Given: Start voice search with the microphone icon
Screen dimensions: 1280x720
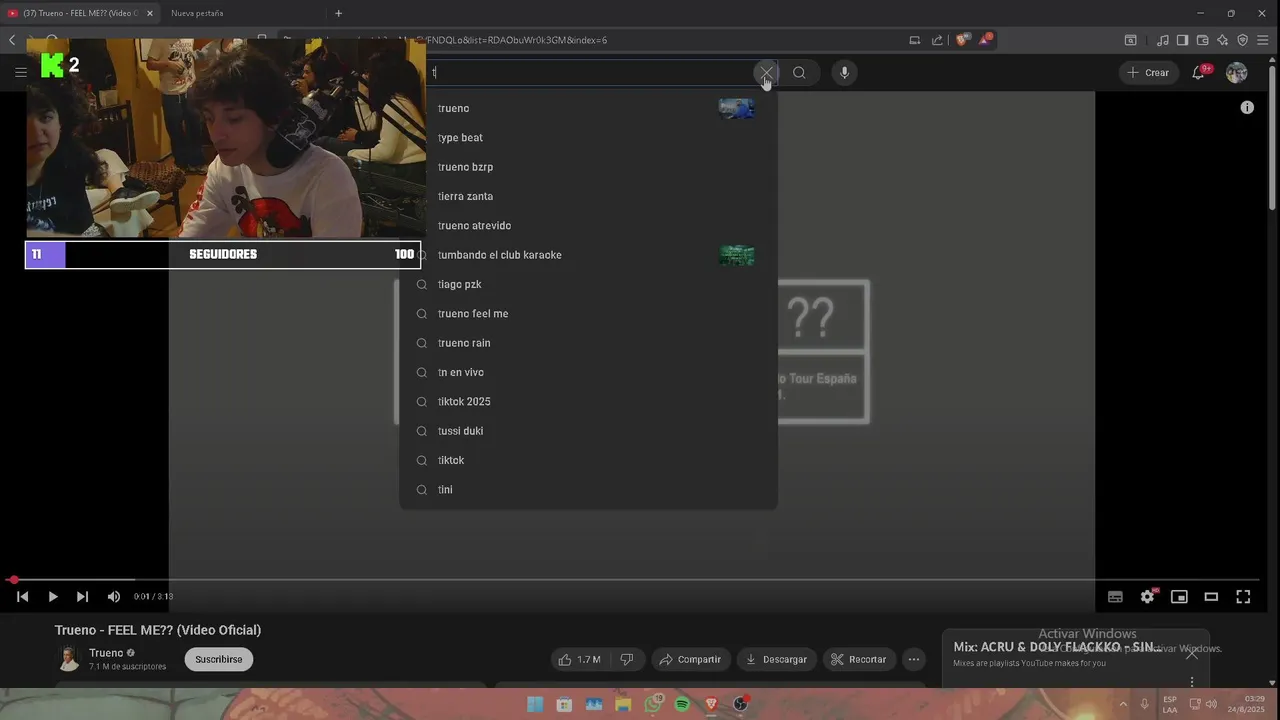Looking at the screenshot, I should point(844,72).
